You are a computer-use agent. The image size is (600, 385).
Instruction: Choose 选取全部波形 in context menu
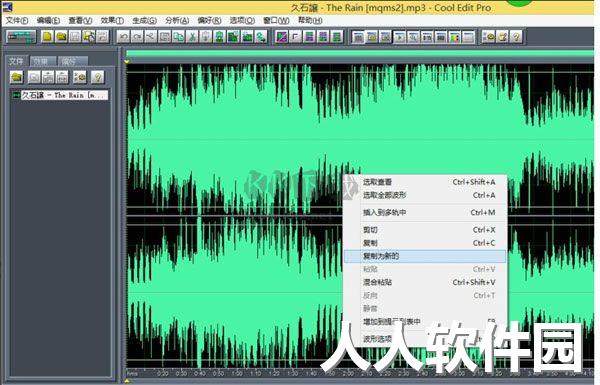[426, 195]
